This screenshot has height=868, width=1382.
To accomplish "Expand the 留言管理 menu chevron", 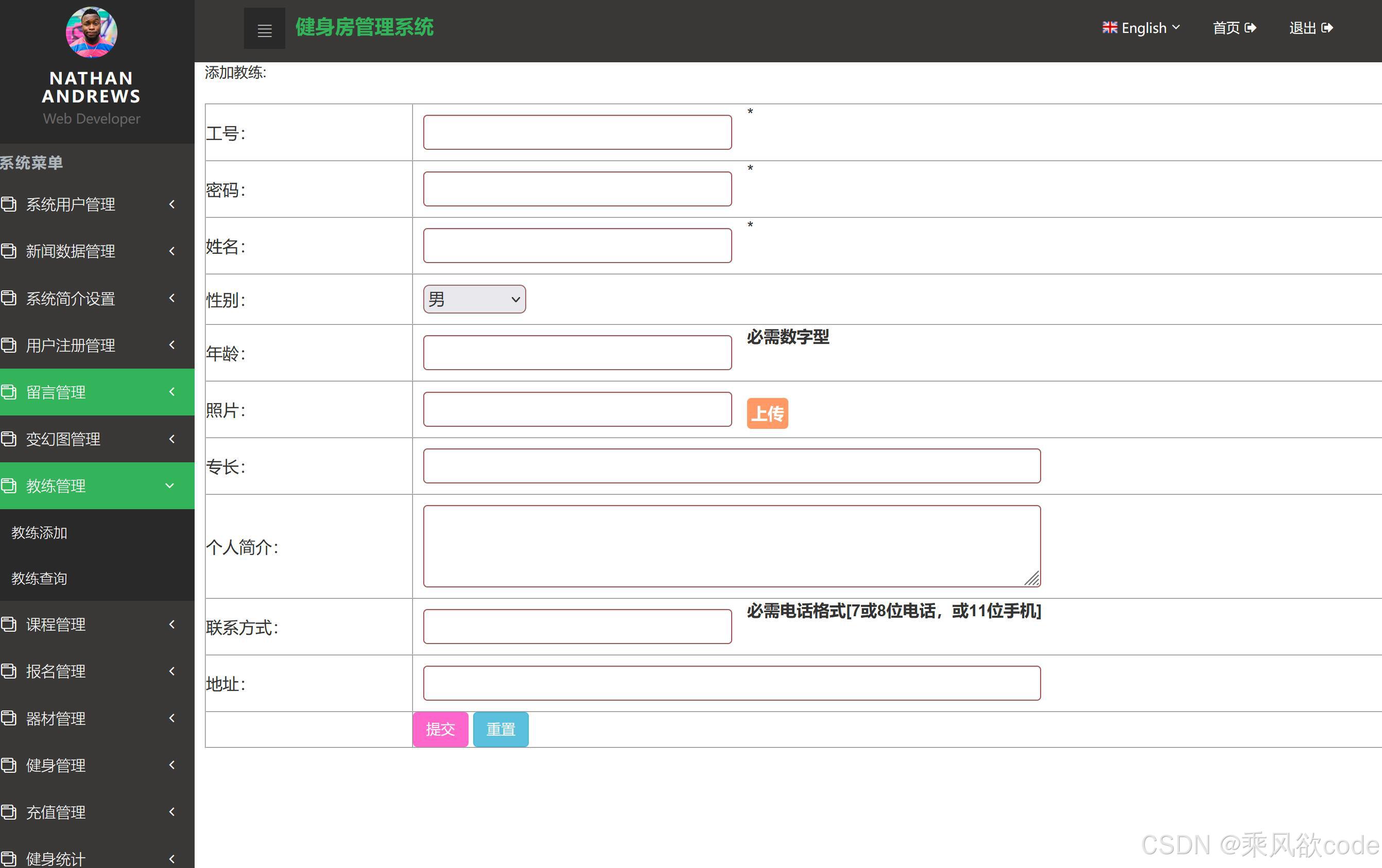I will [171, 392].
